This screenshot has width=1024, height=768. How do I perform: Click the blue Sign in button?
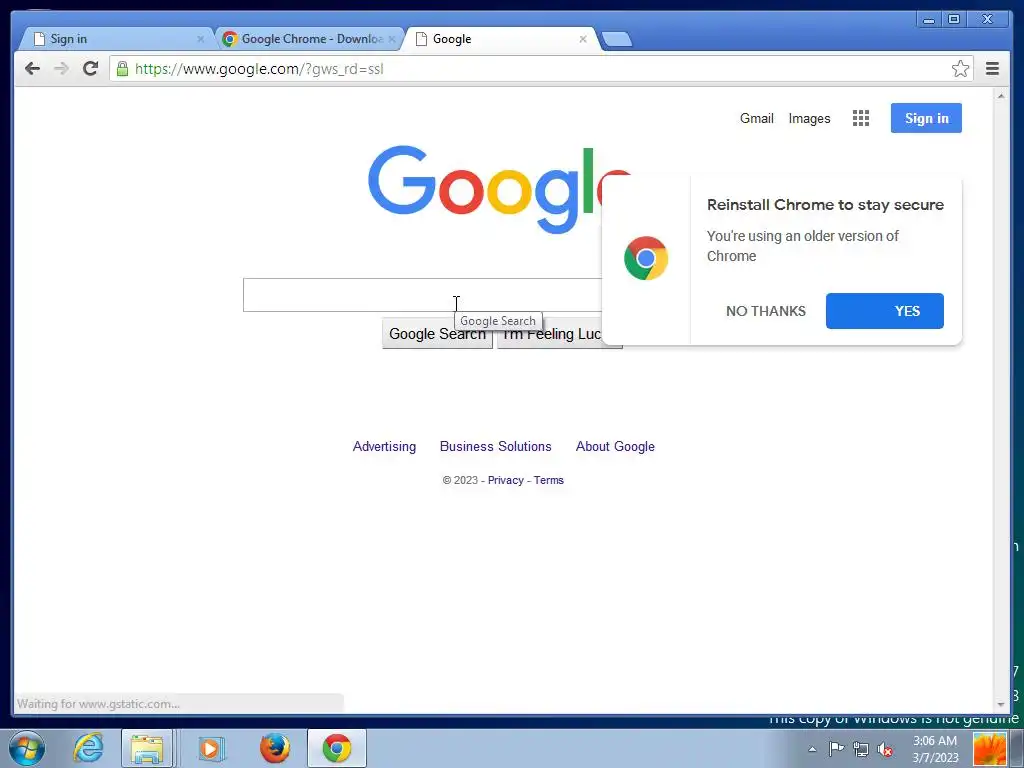click(x=926, y=118)
